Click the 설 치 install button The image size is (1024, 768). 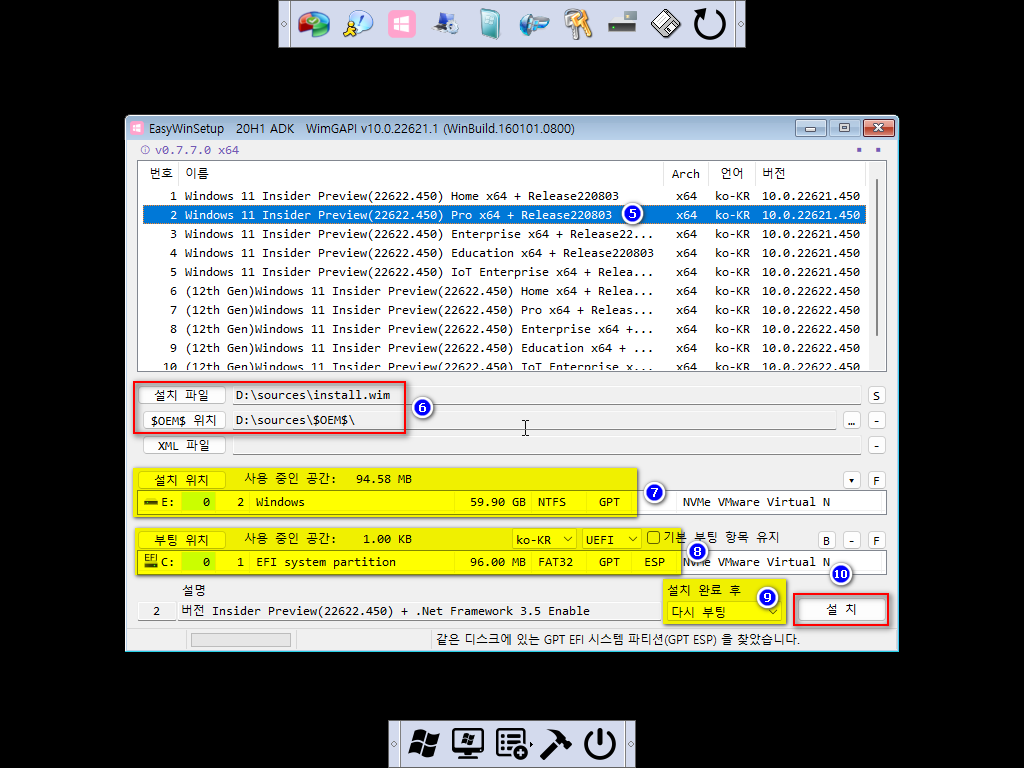(841, 609)
